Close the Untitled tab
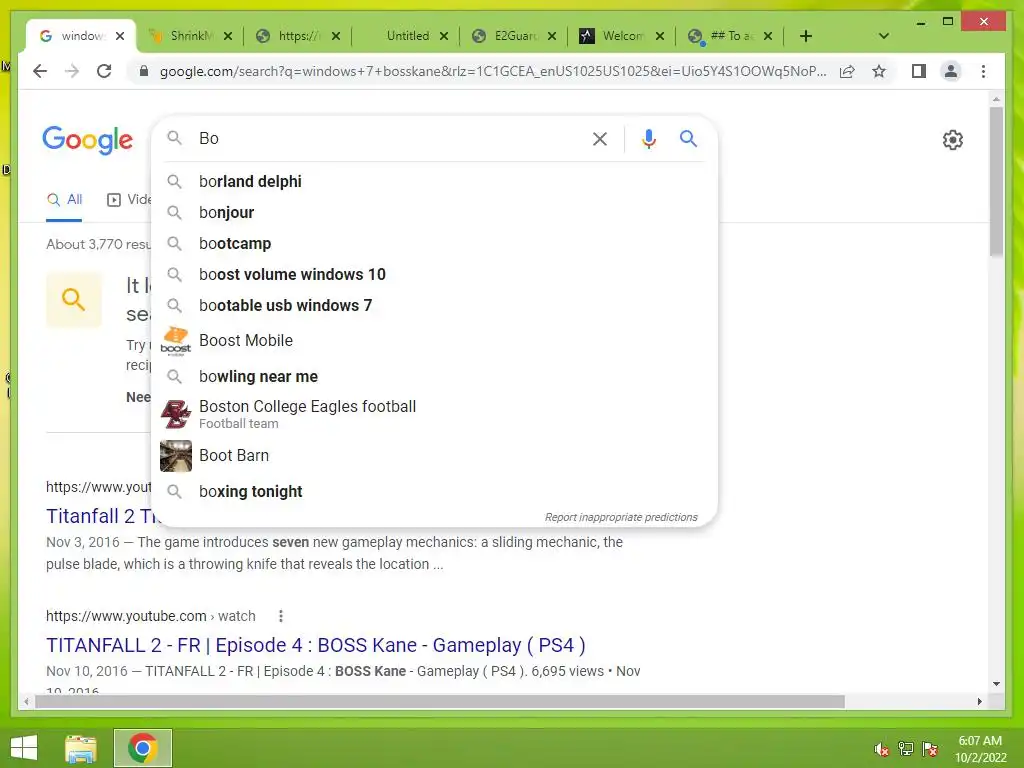Image resolution: width=1024 pixels, height=768 pixels. pos(444,36)
